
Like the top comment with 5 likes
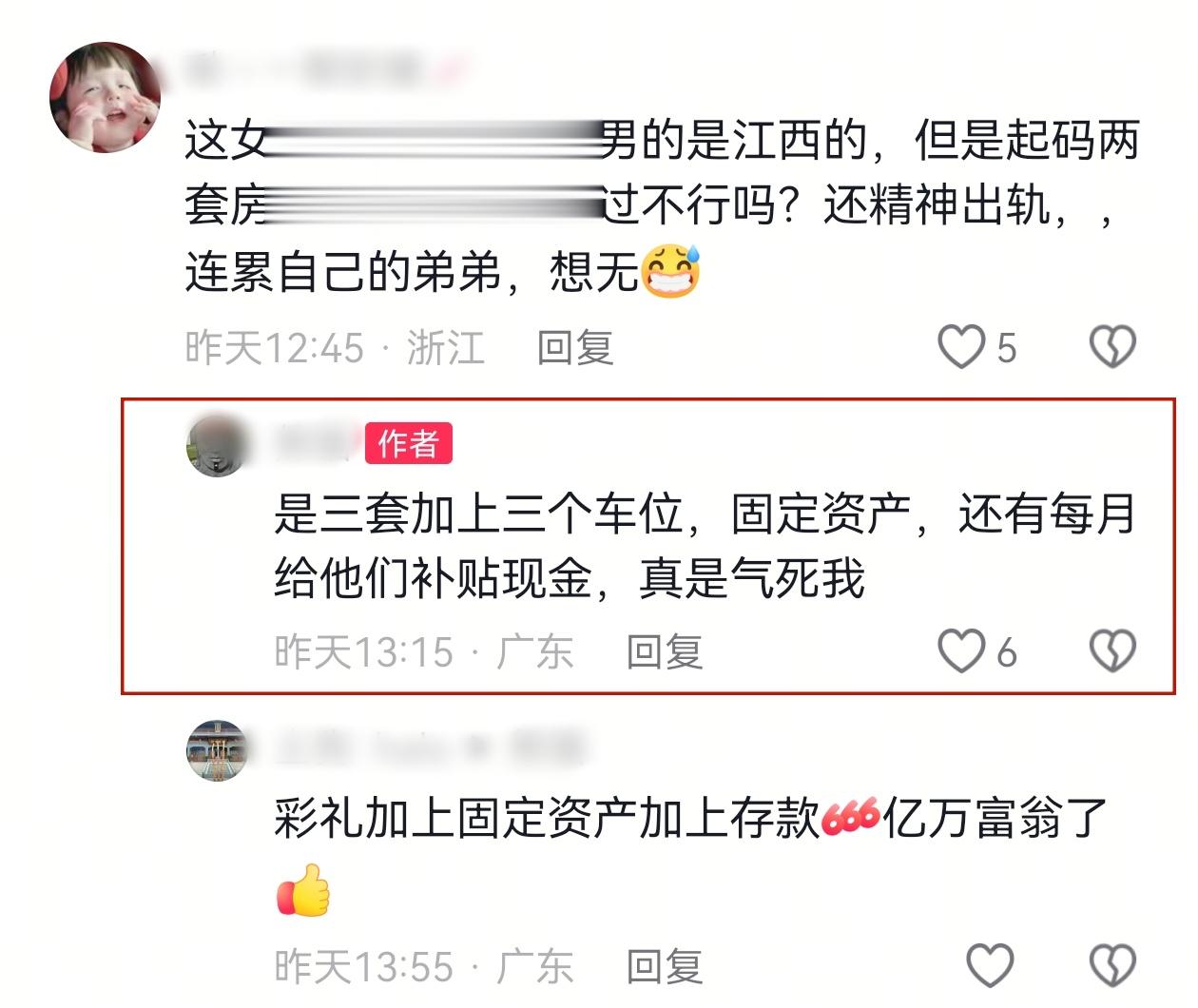[961, 346]
